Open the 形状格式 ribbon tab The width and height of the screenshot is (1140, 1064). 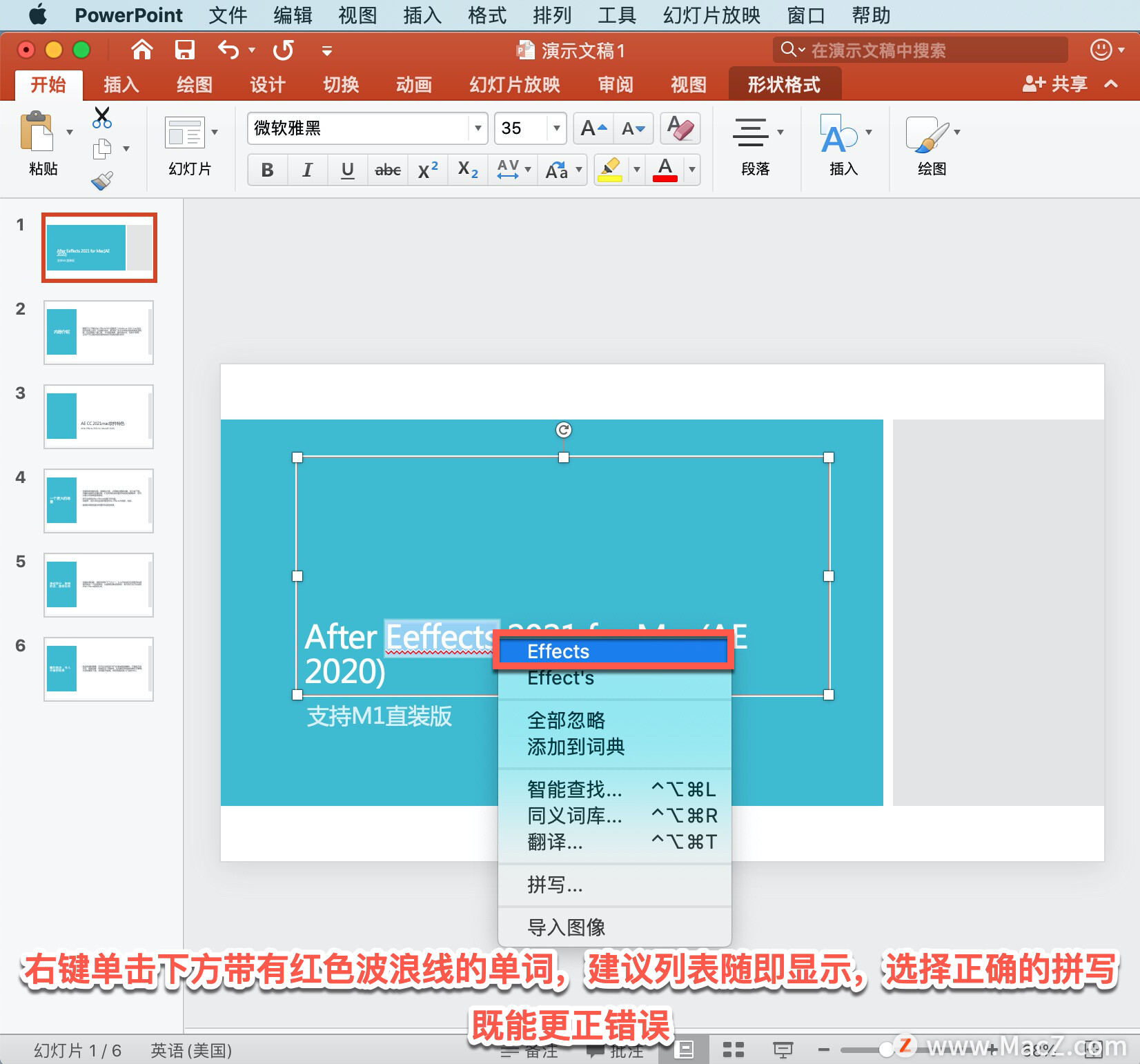pyautogui.click(x=784, y=85)
